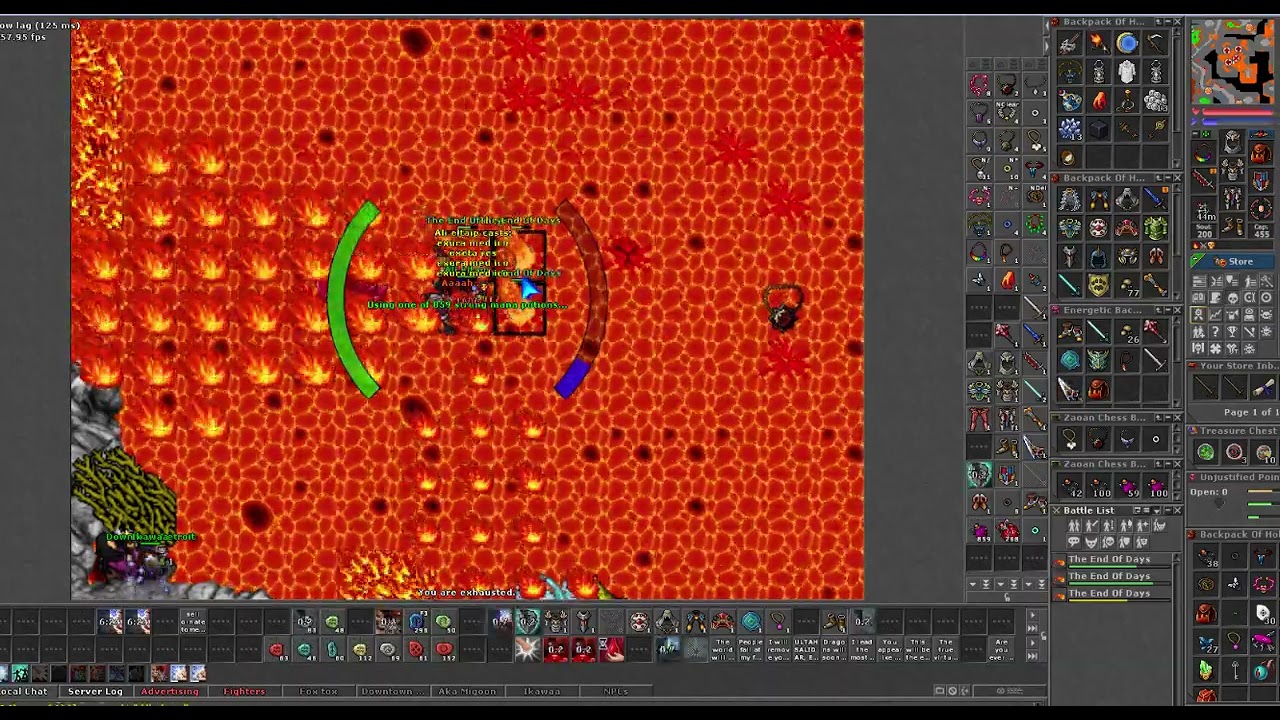The height and width of the screenshot is (720, 1280).
Task: Open the NPCs chat tab
Action: pyautogui.click(x=616, y=691)
